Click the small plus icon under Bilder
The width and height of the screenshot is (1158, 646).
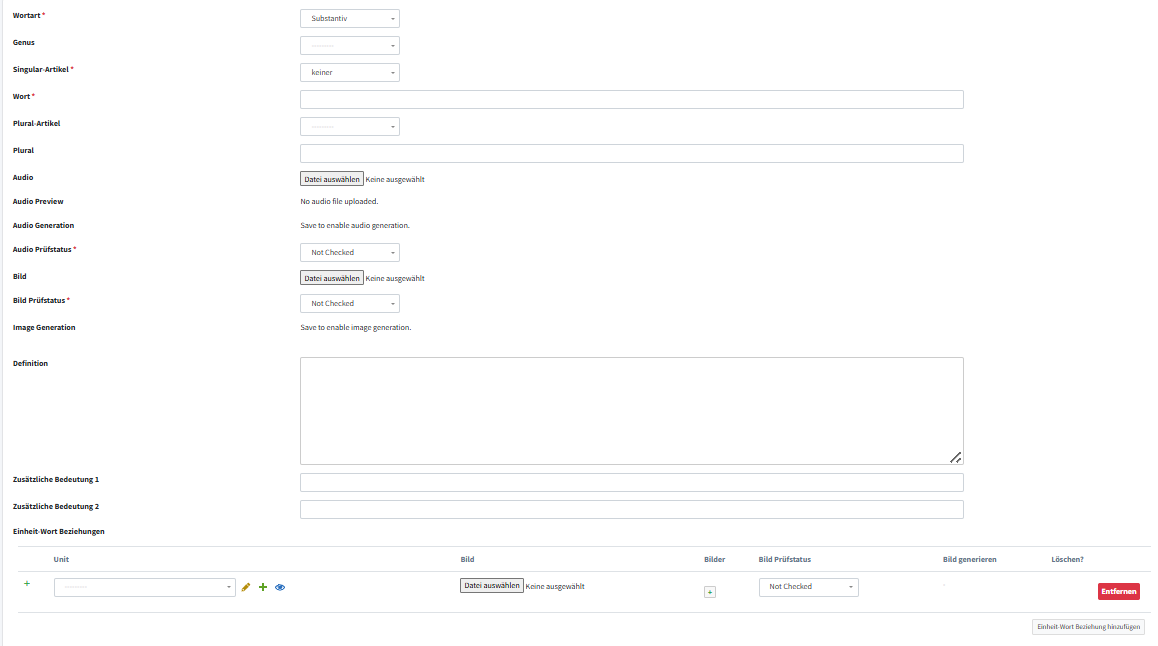710,592
